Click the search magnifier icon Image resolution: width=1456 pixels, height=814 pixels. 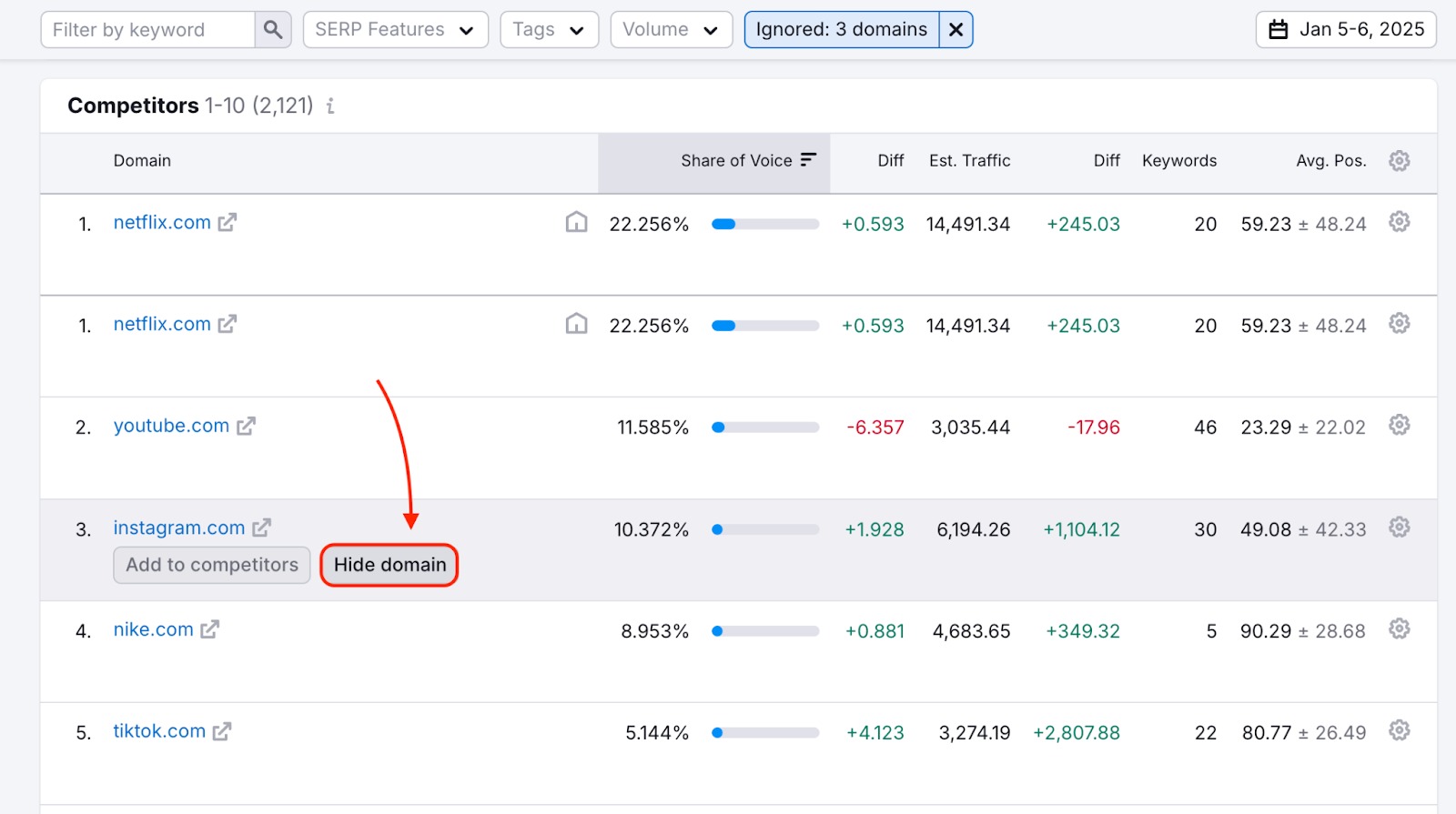(x=272, y=30)
